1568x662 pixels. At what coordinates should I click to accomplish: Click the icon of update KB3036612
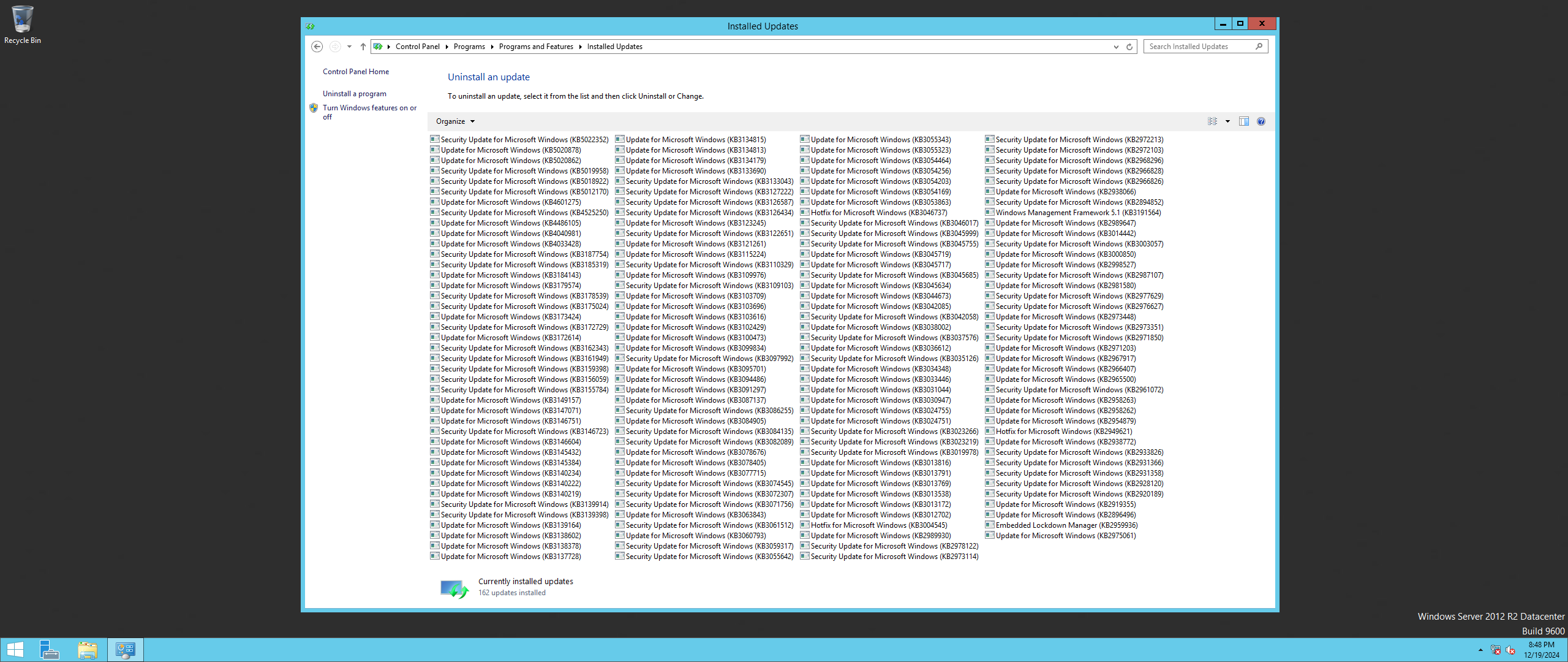(x=805, y=348)
